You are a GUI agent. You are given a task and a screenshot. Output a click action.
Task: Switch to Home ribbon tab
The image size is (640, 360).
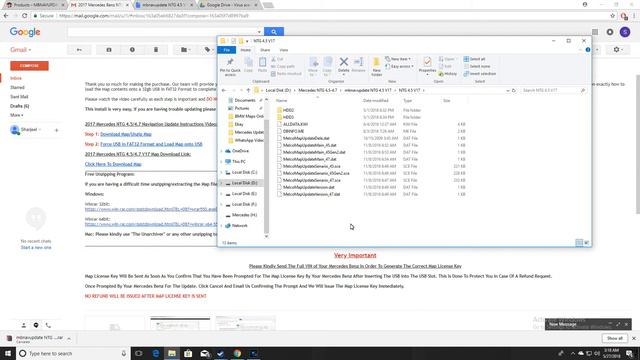[x=246, y=50]
